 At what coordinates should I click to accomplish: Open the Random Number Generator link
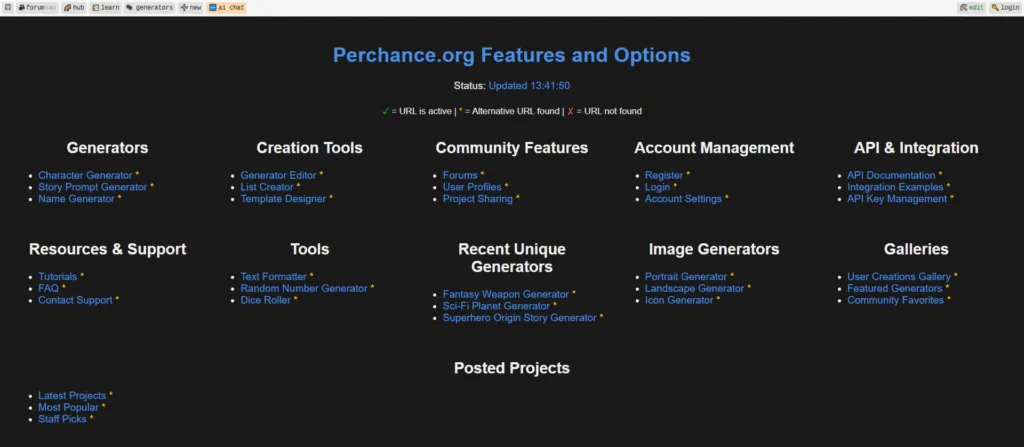click(x=304, y=288)
